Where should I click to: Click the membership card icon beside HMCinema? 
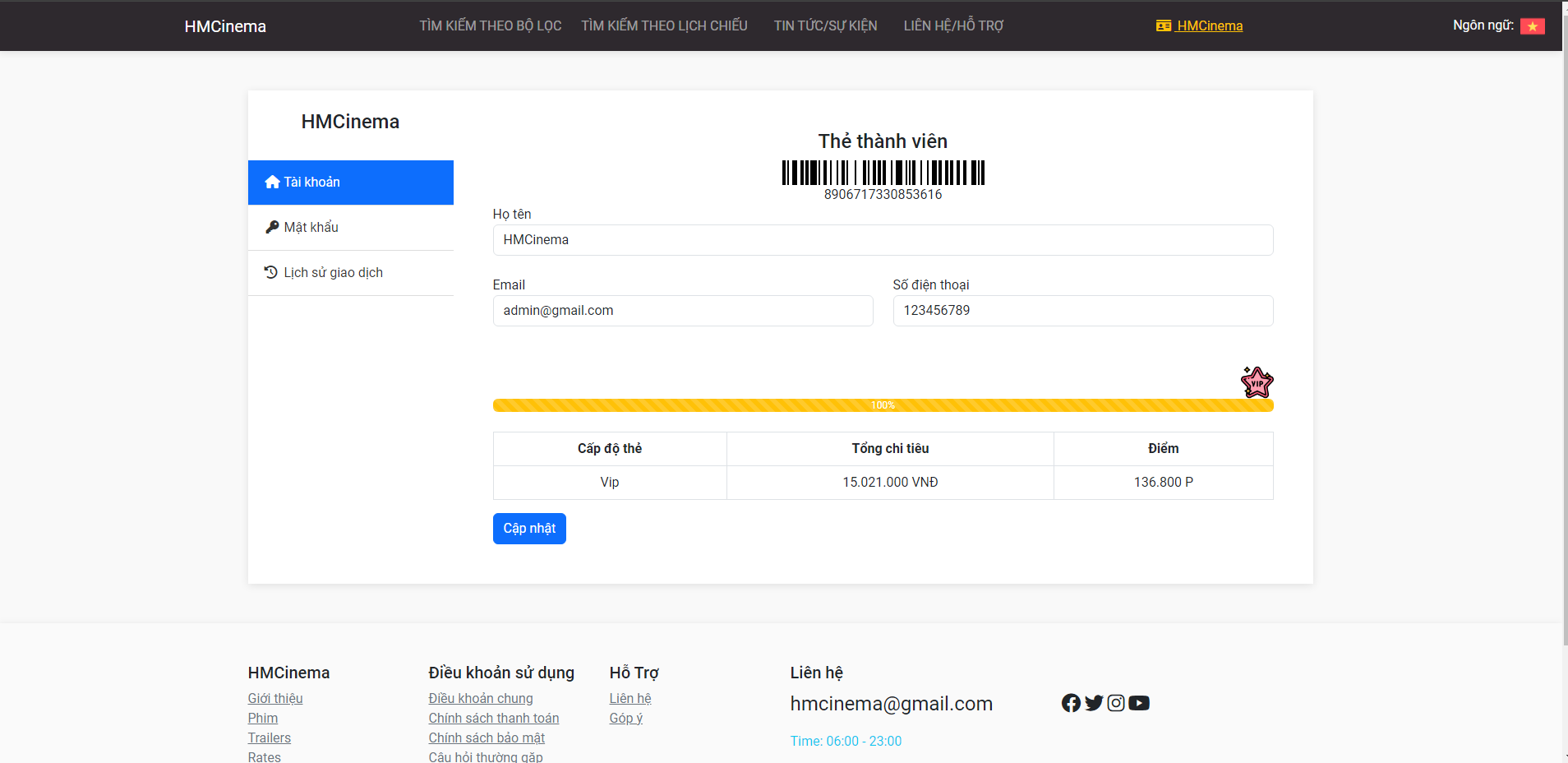click(1164, 25)
